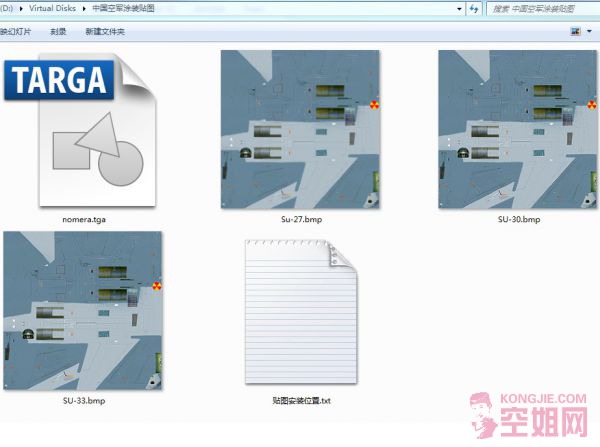
Task: Click the SU-30.bmp file name label
Action: coord(519,220)
